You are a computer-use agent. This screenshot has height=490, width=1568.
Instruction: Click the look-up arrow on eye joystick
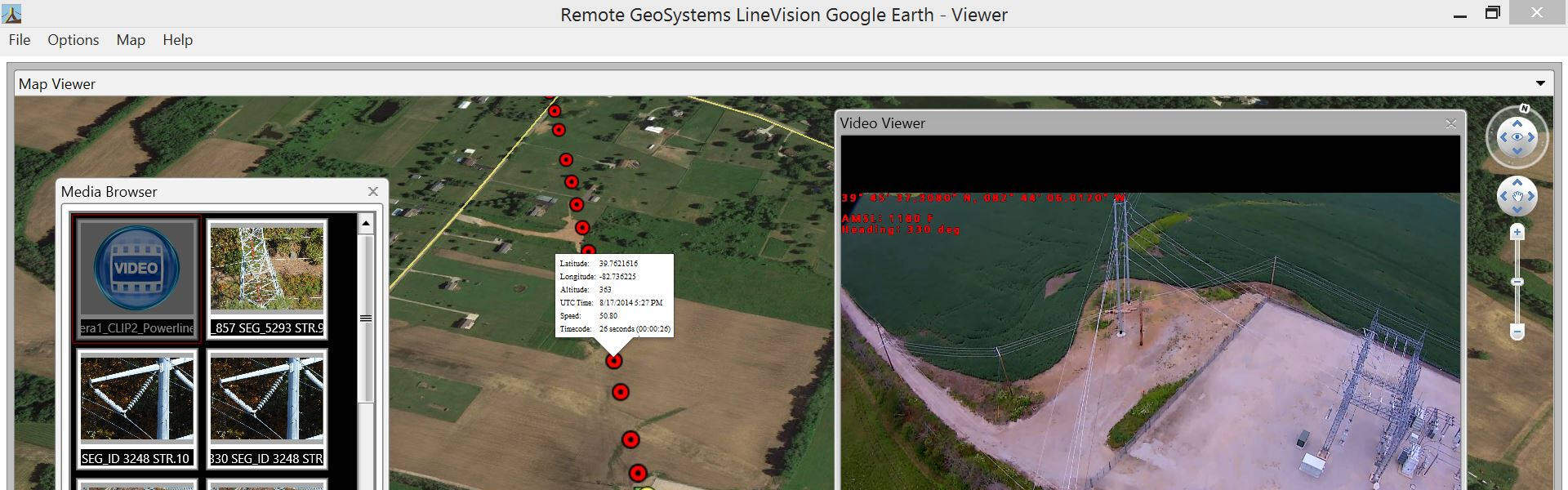tap(1517, 123)
